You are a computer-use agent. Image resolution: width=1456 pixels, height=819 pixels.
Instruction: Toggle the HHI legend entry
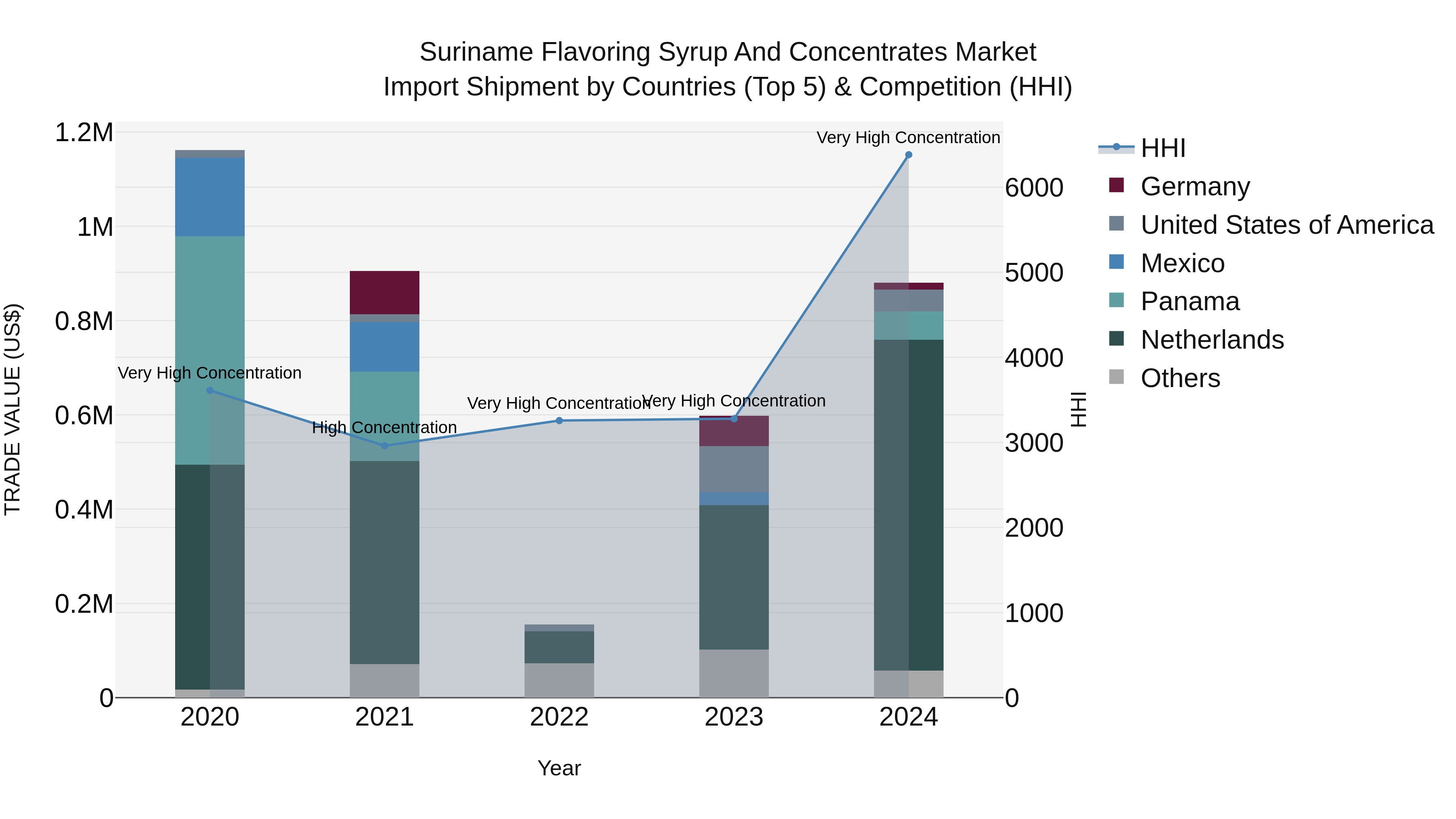pos(1142,148)
